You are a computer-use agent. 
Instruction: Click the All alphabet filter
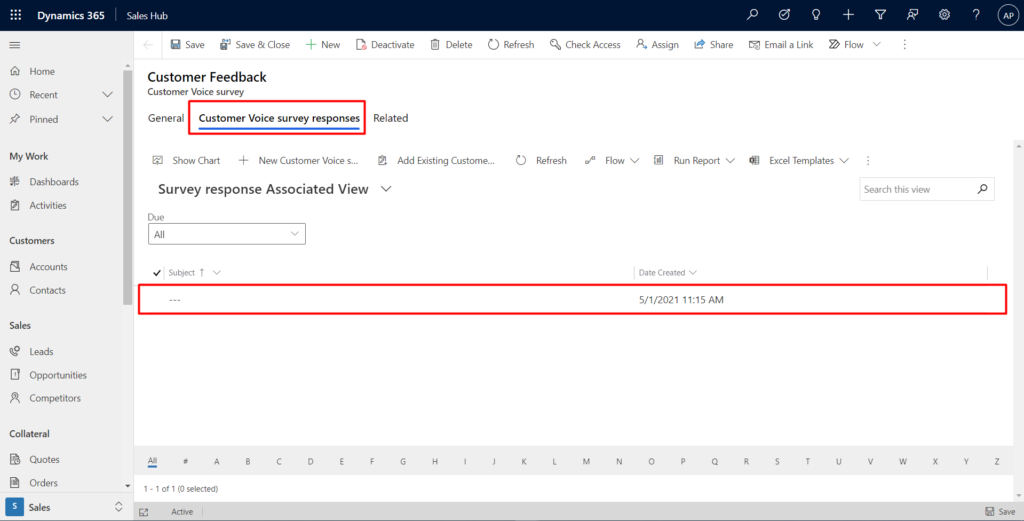coord(152,462)
